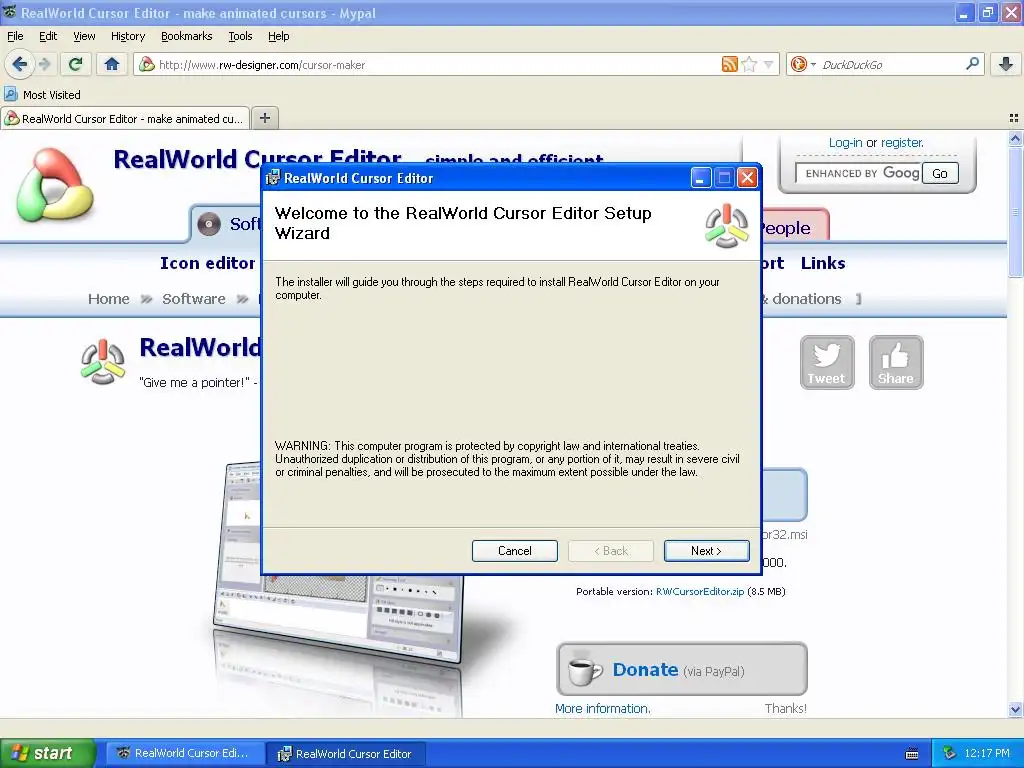Click the Log-in link
1024x768 pixels.
point(845,142)
